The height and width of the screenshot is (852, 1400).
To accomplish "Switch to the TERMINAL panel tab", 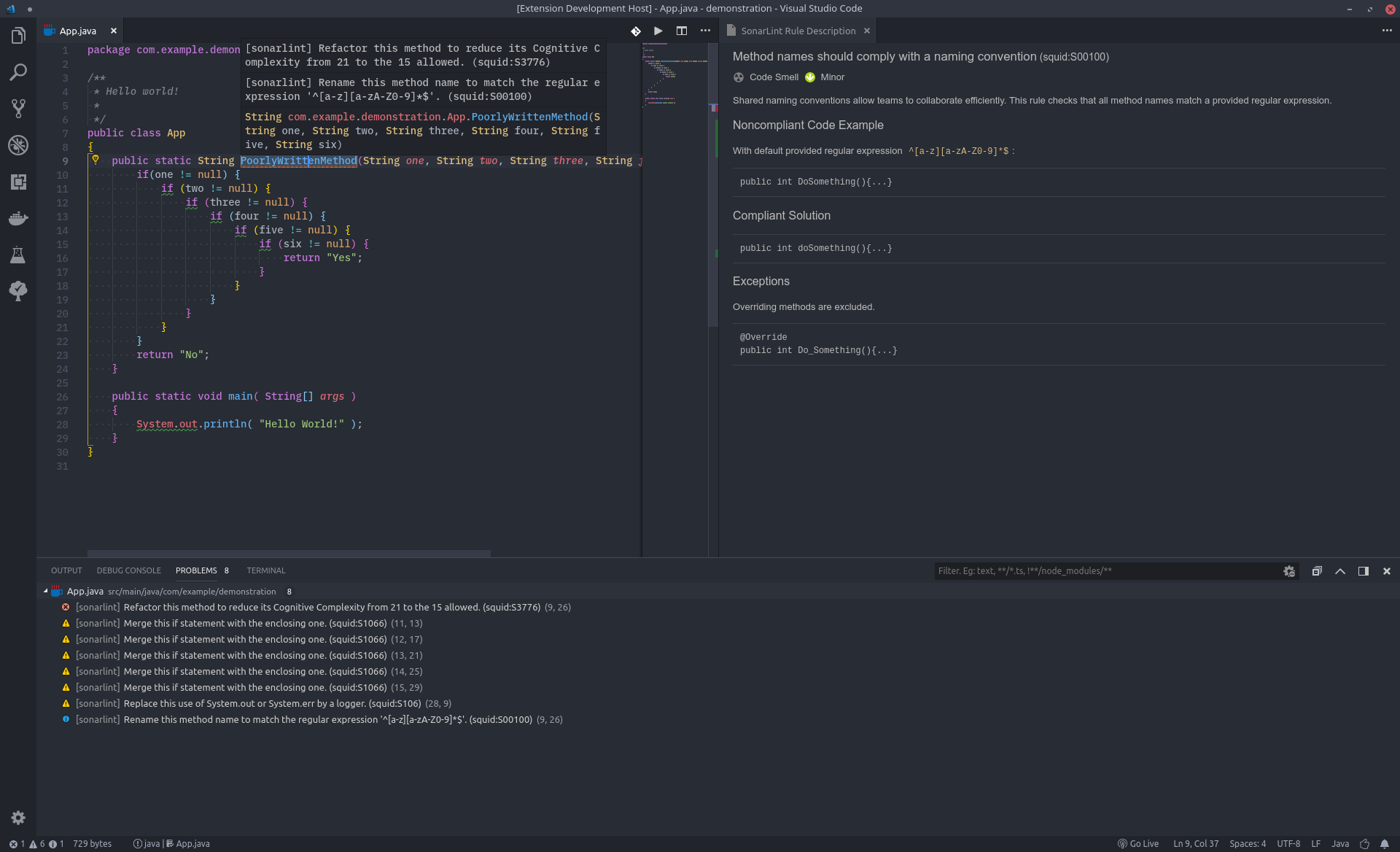I will [x=265, y=570].
